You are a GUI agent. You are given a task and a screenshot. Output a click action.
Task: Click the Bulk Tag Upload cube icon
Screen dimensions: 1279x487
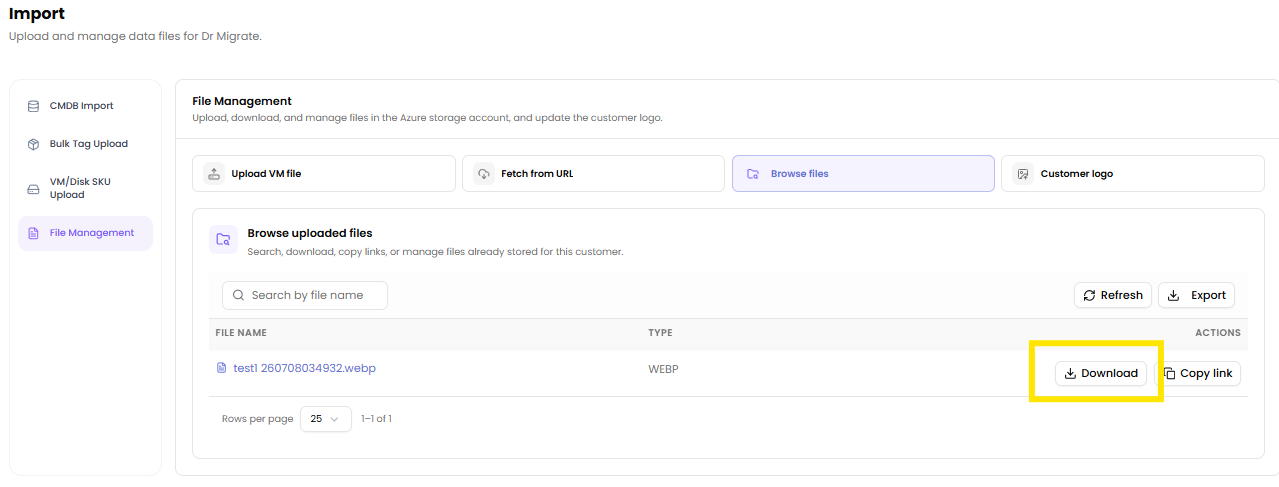pos(33,144)
